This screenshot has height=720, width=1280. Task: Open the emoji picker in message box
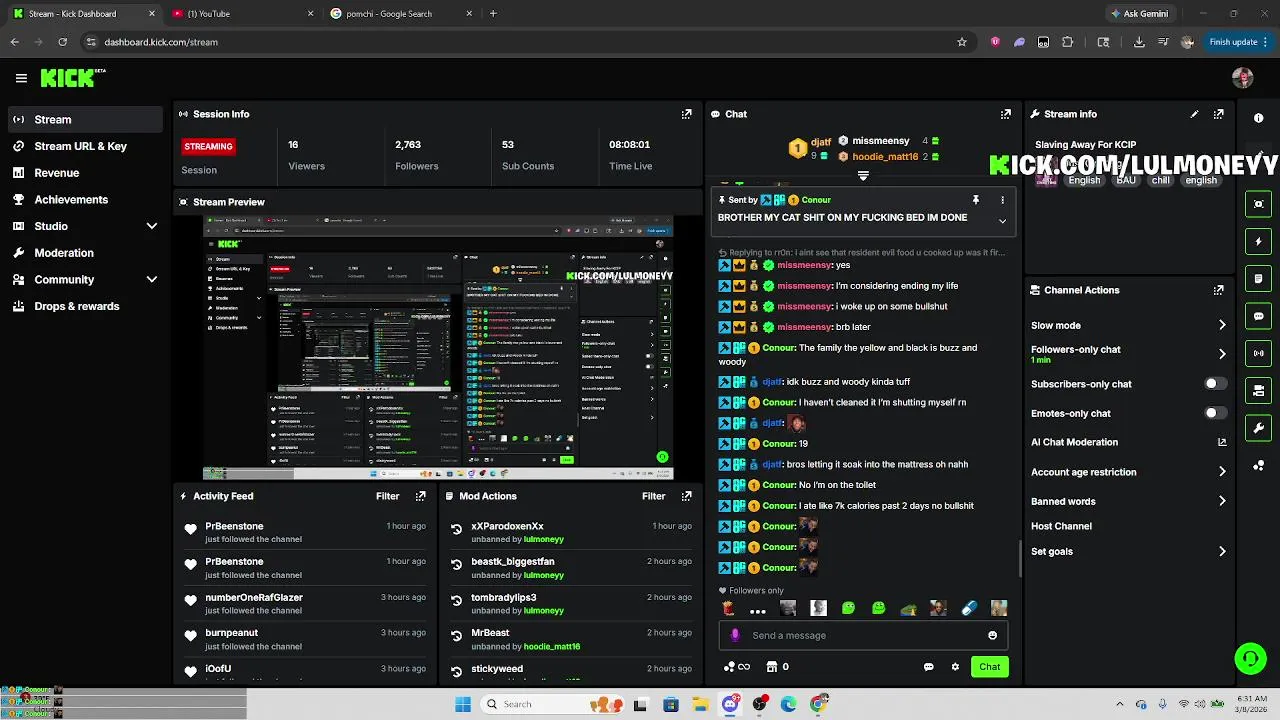tap(992, 635)
